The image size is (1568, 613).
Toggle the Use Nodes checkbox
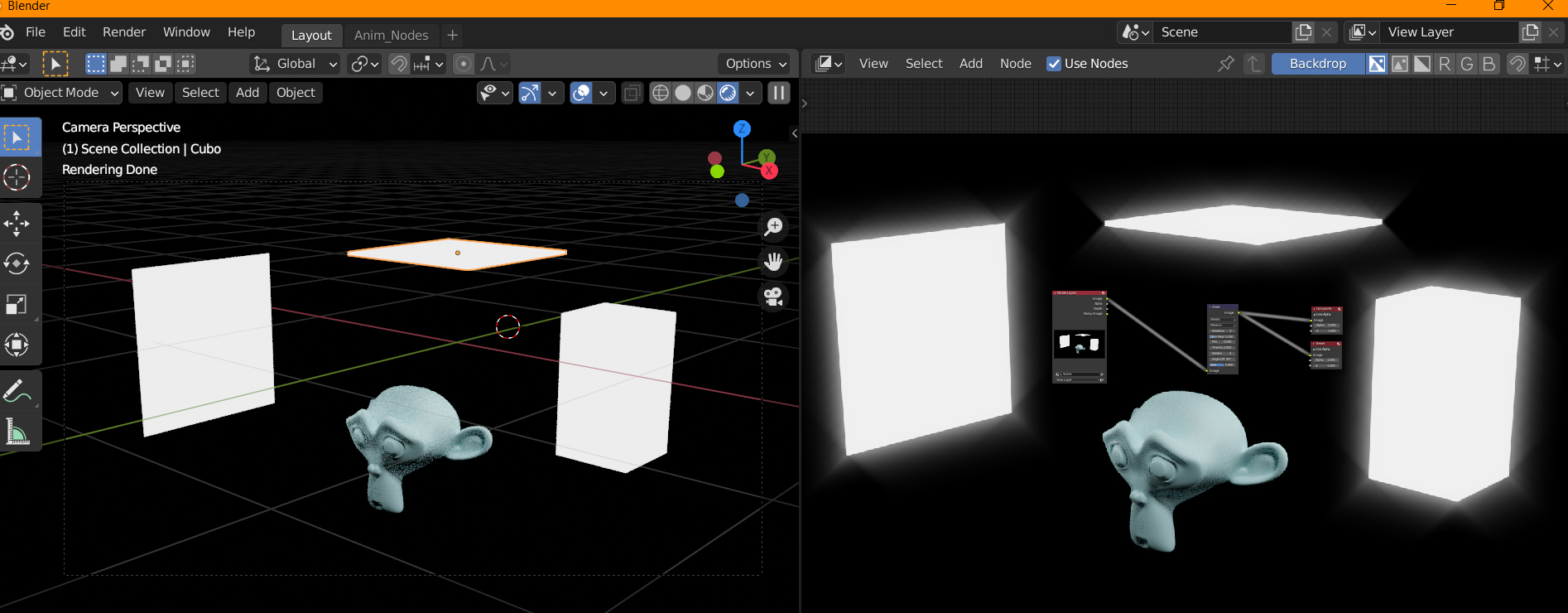pos(1054,64)
